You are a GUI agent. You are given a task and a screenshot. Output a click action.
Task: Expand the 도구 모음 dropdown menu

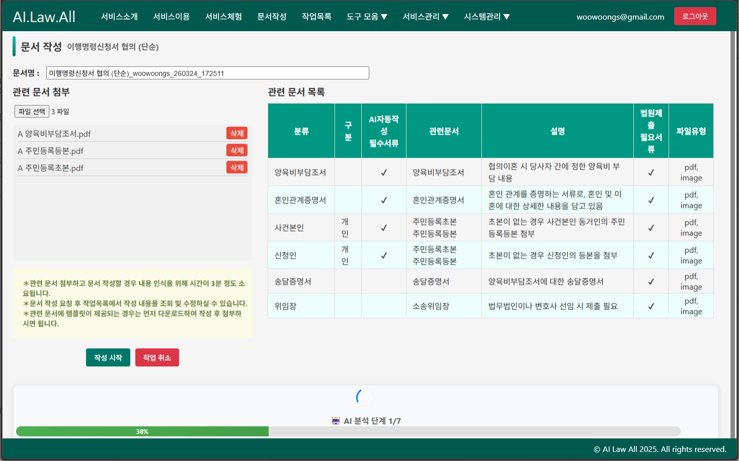tap(367, 16)
